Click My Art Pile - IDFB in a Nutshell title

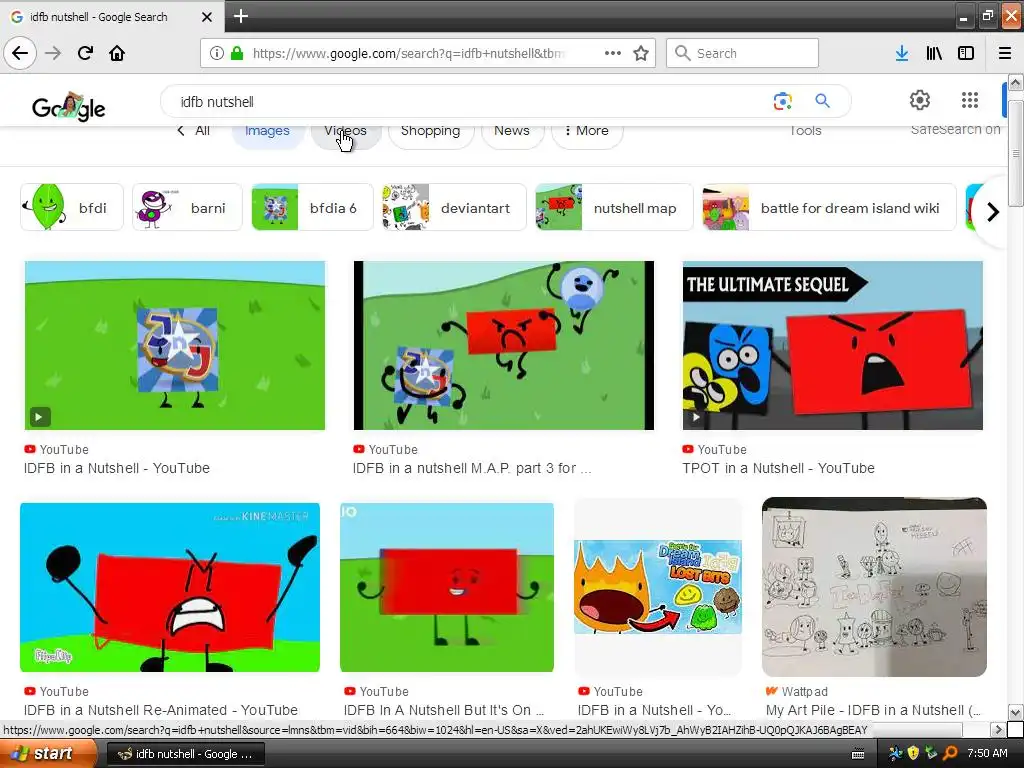coord(873,710)
